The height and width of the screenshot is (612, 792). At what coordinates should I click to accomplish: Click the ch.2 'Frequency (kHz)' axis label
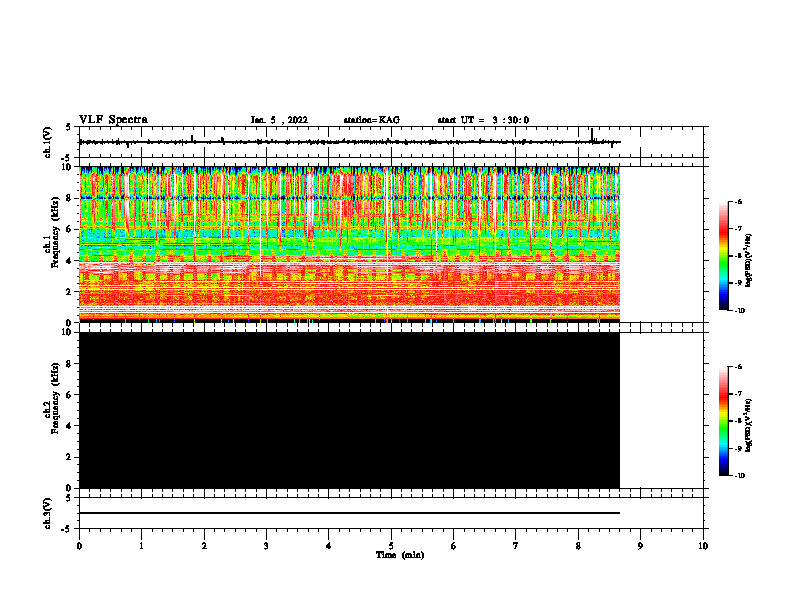click(55, 398)
